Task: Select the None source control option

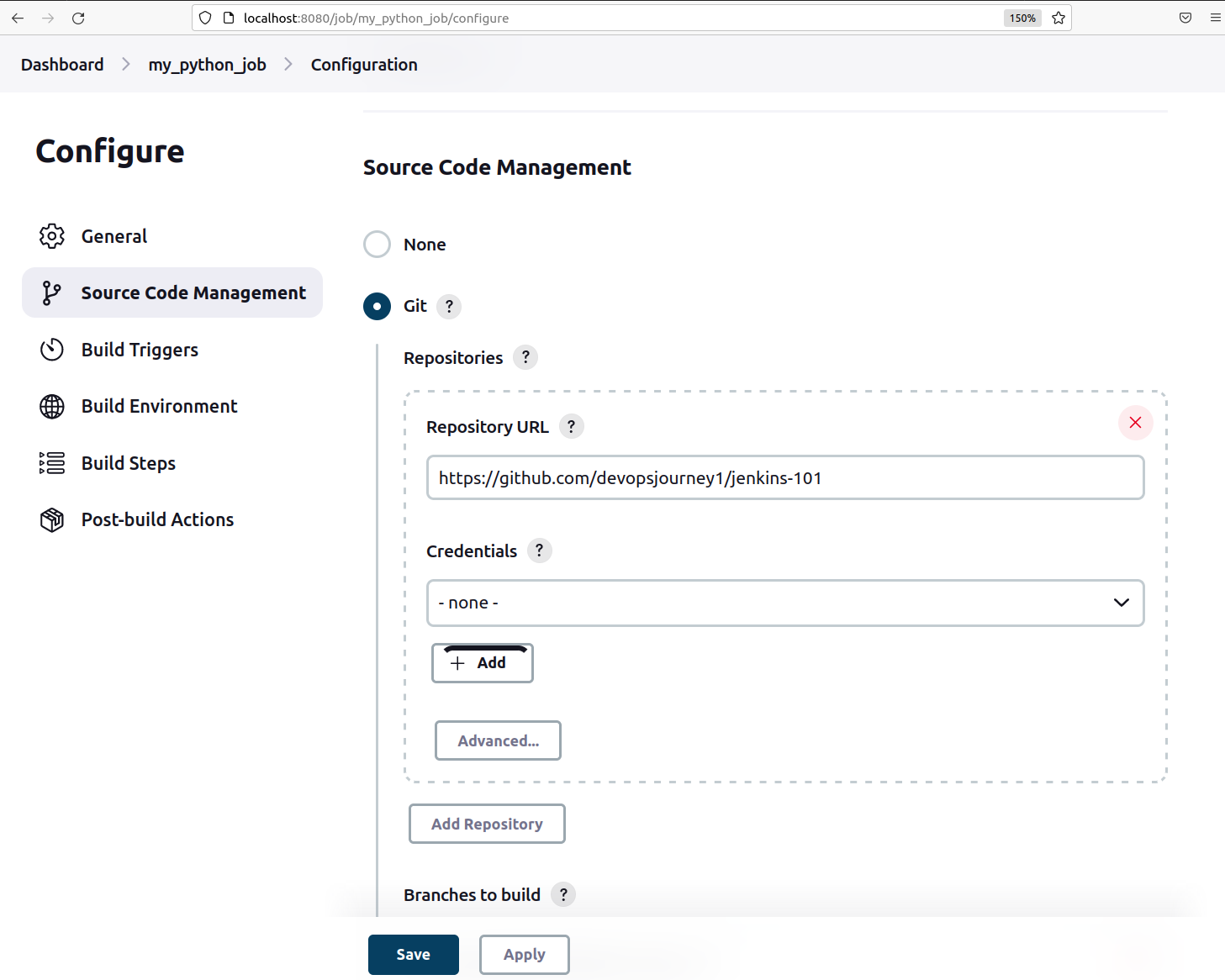Action: [x=377, y=245]
